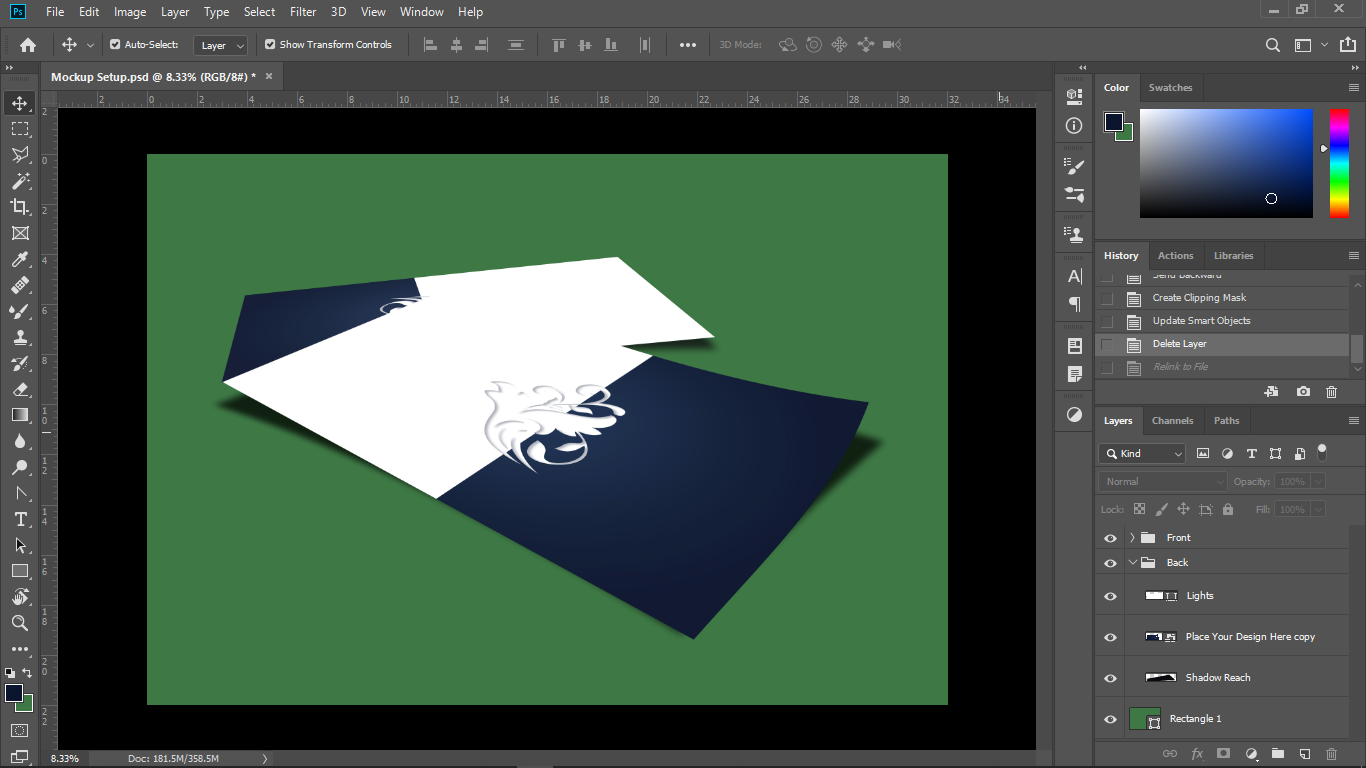This screenshot has height=768, width=1366.
Task: Open the Auto-Select Layer dropdown
Action: coord(221,45)
